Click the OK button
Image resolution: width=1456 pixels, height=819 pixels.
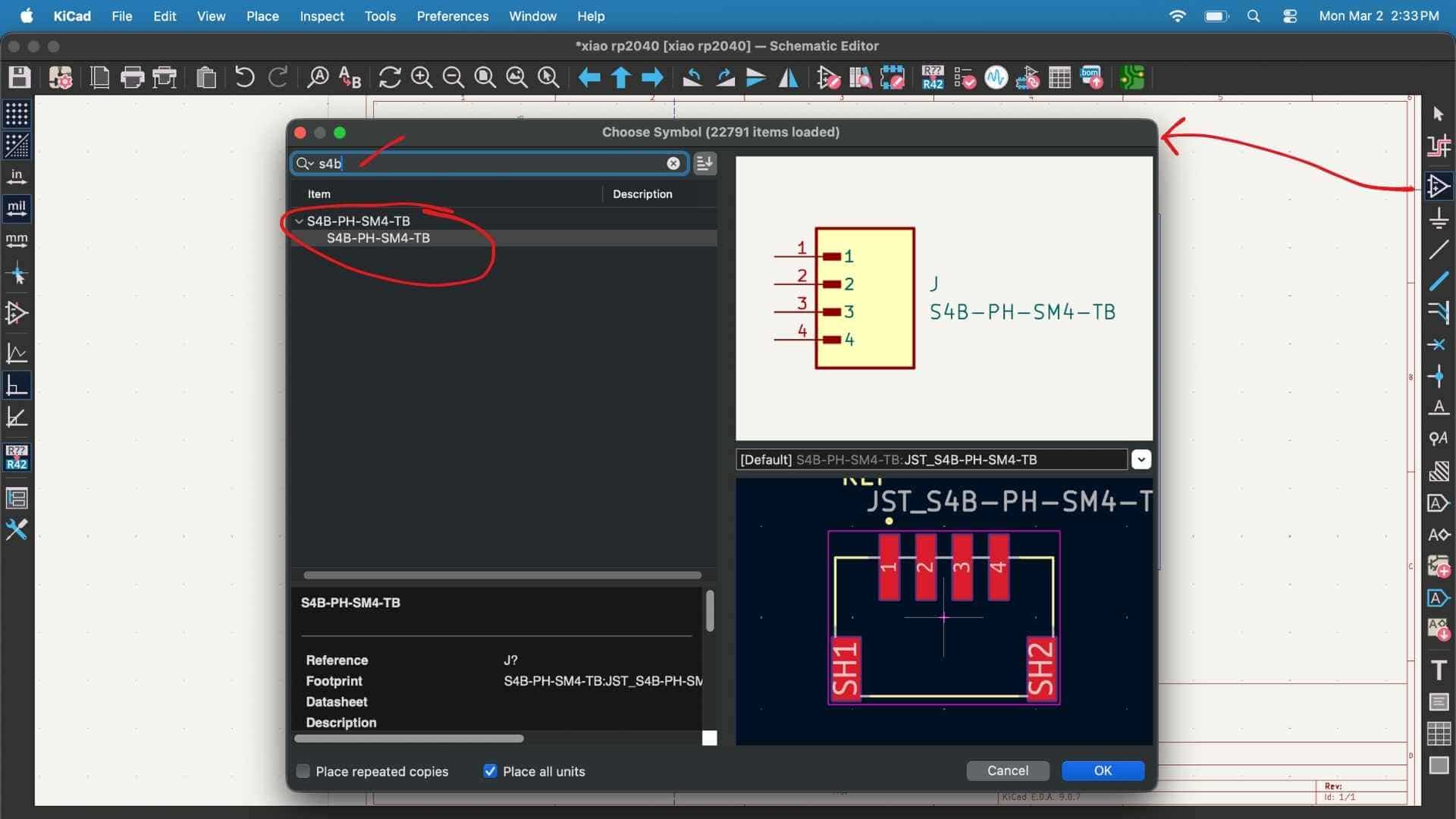coord(1102,770)
